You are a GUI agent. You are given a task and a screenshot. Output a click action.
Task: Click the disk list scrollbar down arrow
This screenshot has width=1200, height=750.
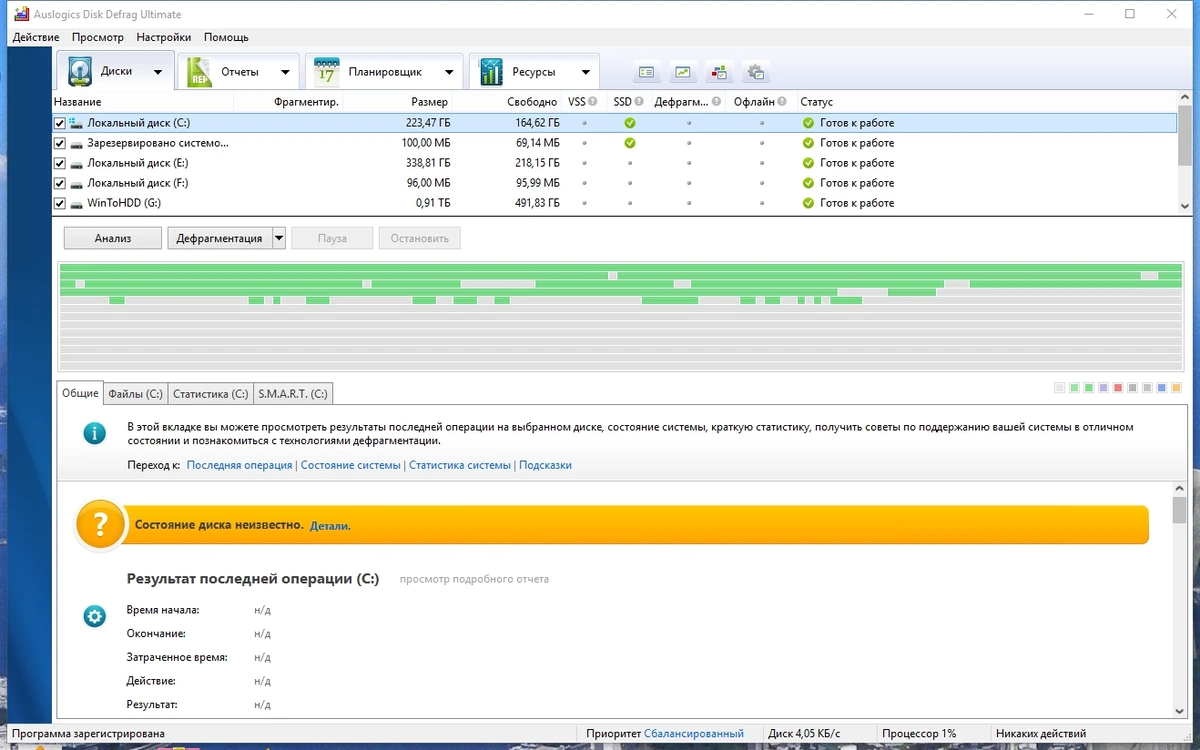(x=1185, y=205)
